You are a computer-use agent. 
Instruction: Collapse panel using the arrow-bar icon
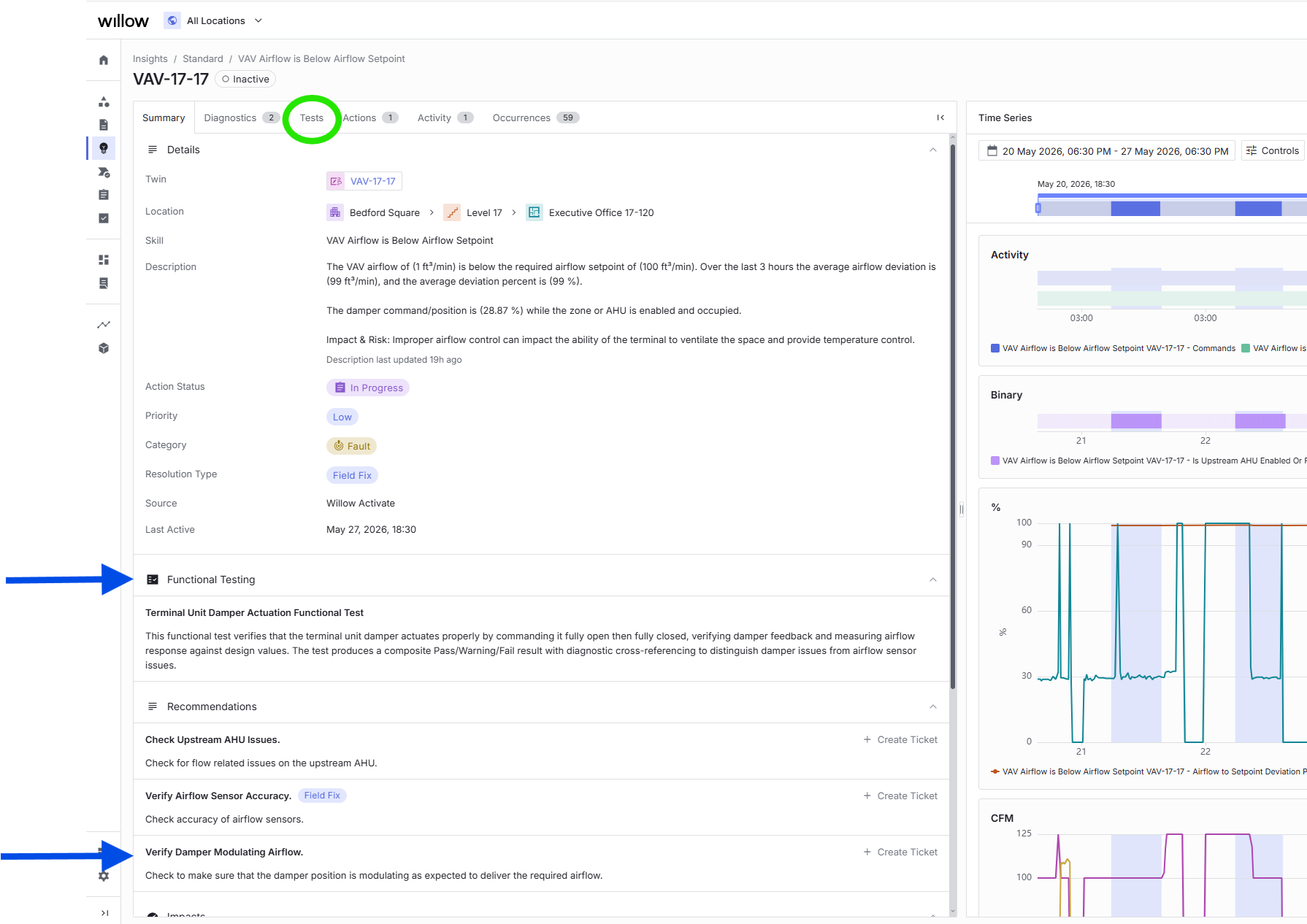(x=940, y=118)
